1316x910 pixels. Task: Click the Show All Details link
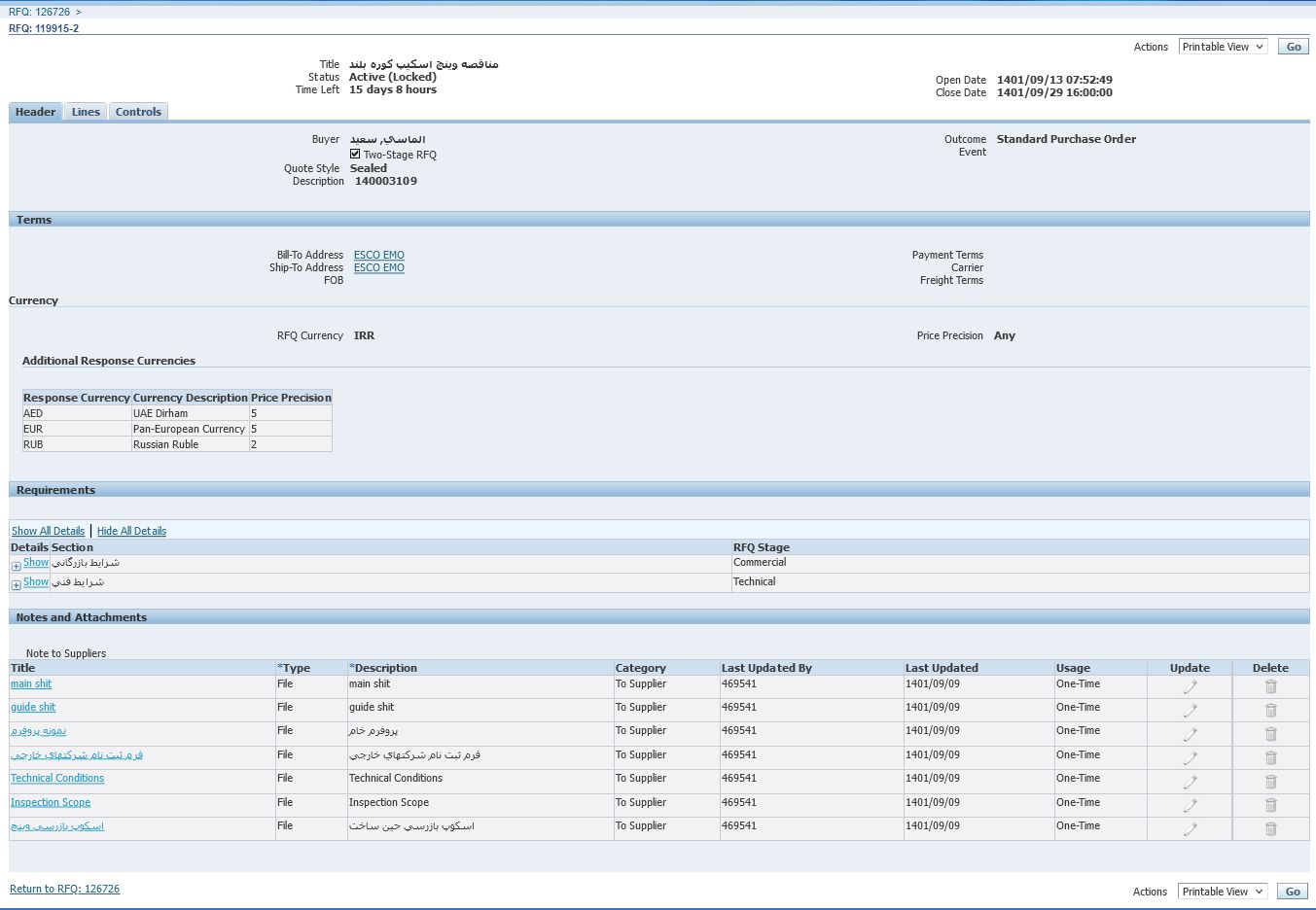coord(48,531)
